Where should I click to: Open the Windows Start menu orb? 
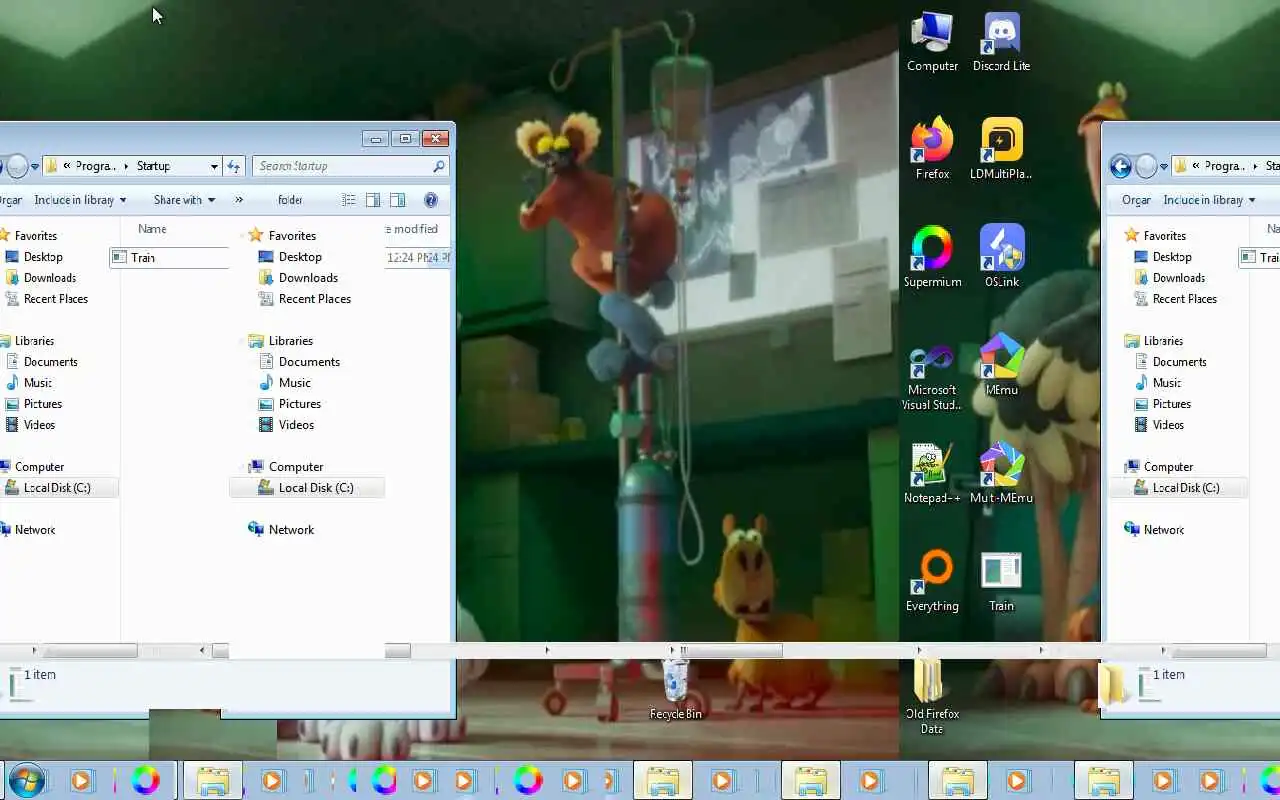pyautogui.click(x=26, y=780)
